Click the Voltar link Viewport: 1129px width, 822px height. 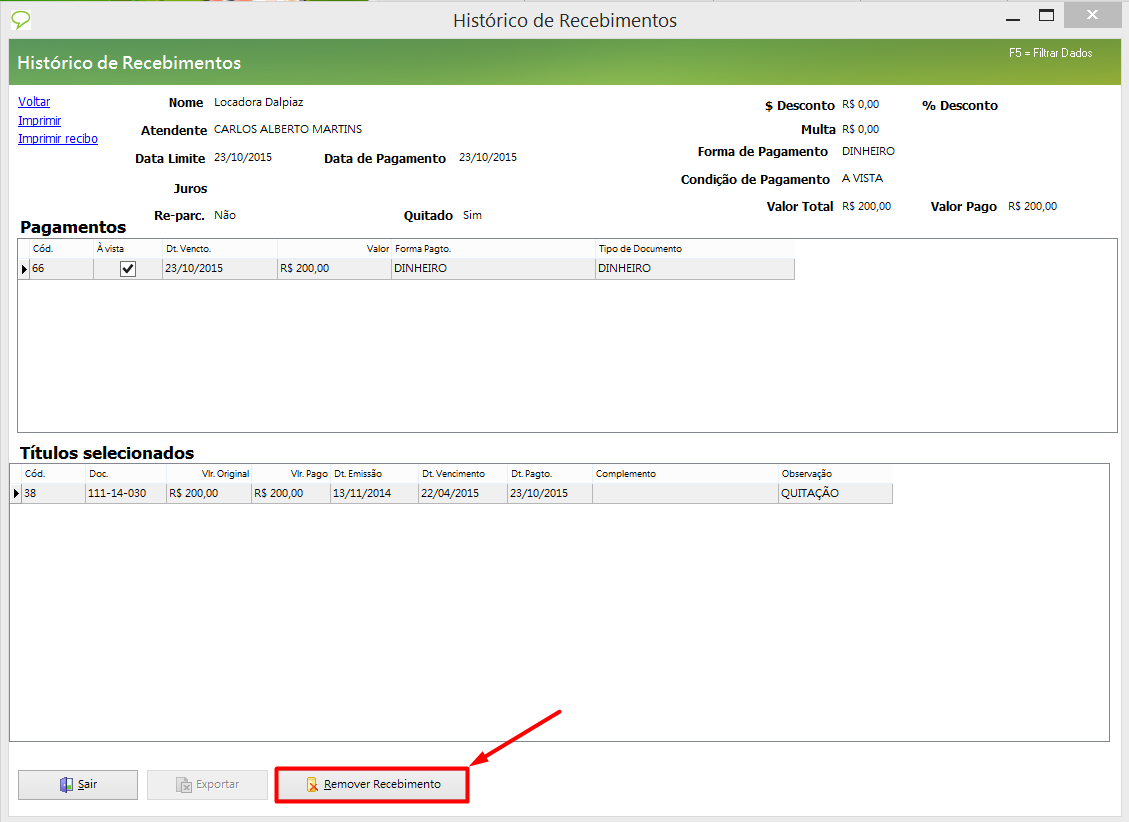[34, 102]
